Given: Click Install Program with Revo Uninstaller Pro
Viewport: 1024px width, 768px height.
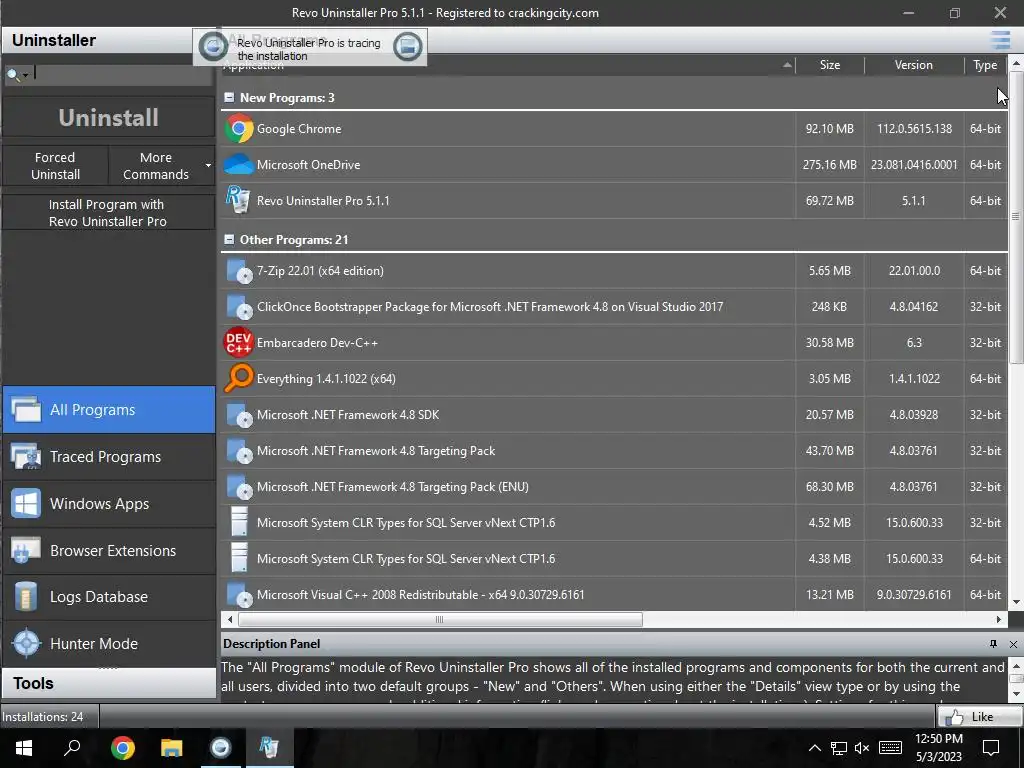Looking at the screenshot, I should (108, 213).
